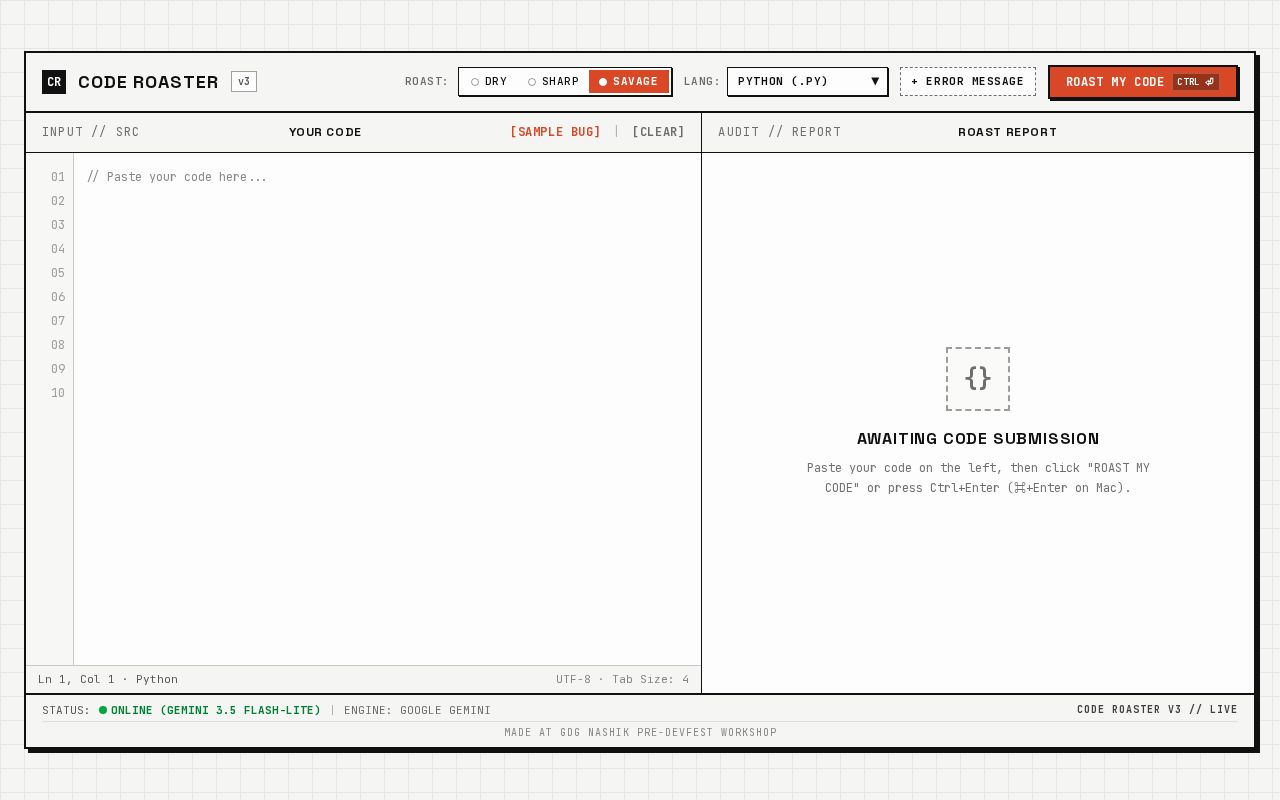The height and width of the screenshot is (800, 1280).
Task: Click the GDG Nashik workshop credit line
Action: tap(640, 733)
